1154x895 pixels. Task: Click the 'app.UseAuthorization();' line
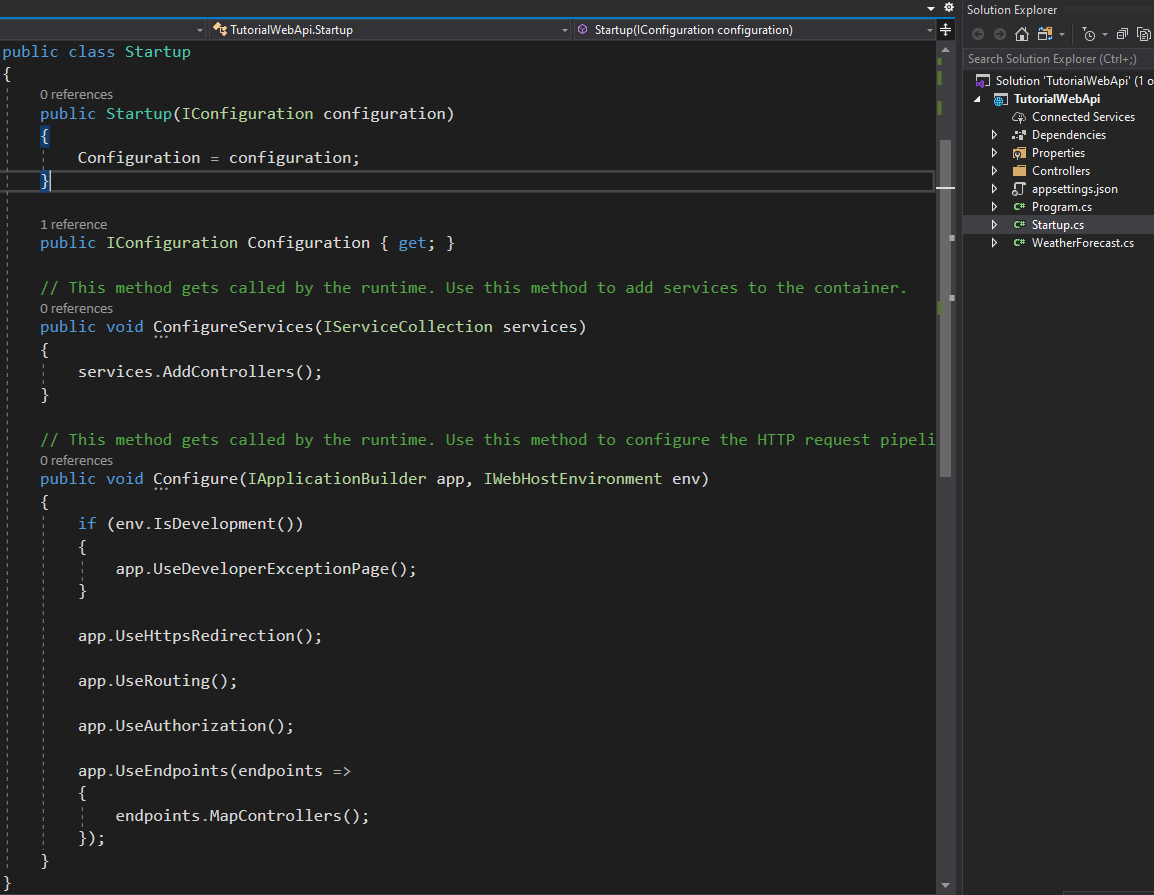(185, 726)
